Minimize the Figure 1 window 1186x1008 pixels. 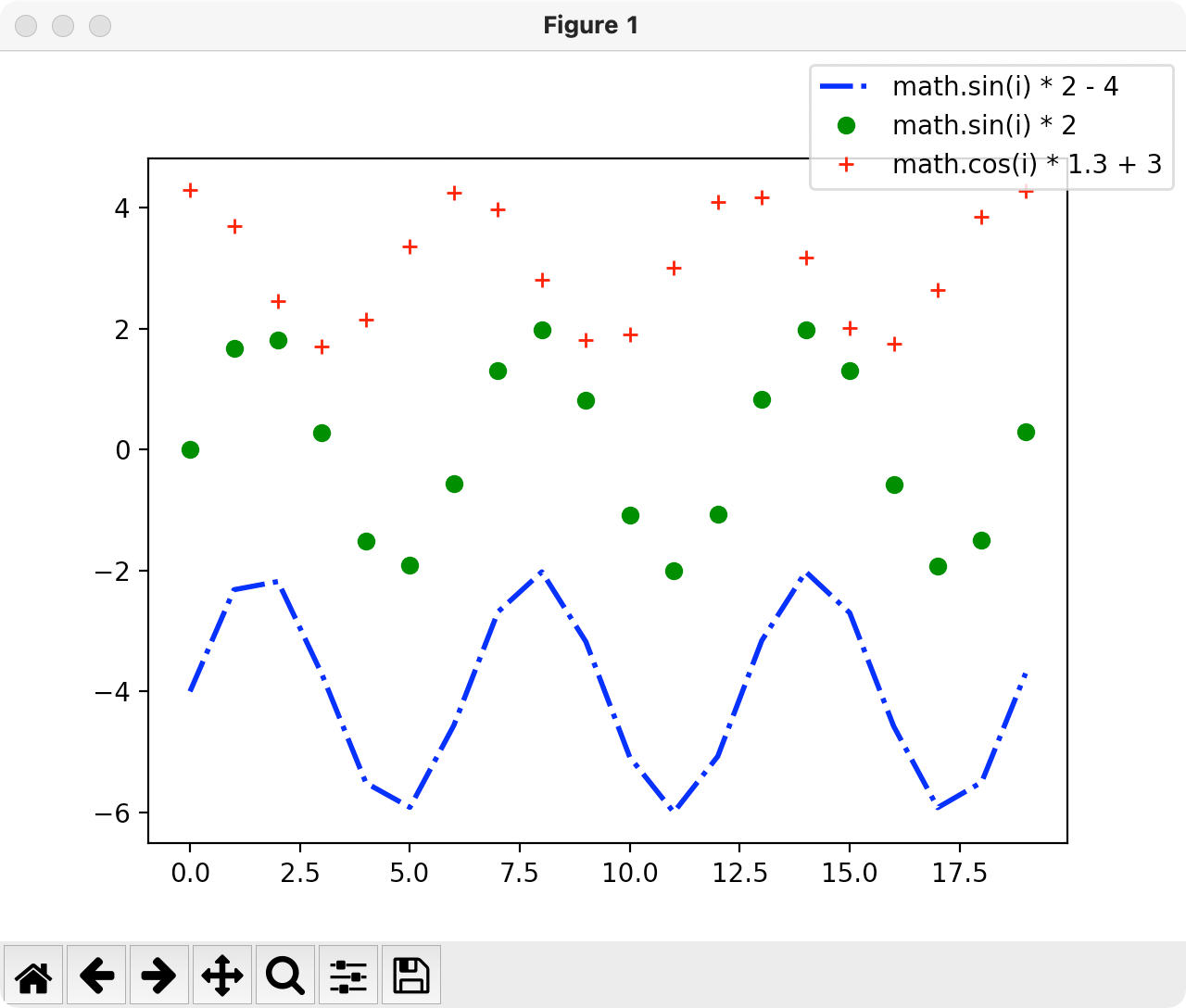63,26
